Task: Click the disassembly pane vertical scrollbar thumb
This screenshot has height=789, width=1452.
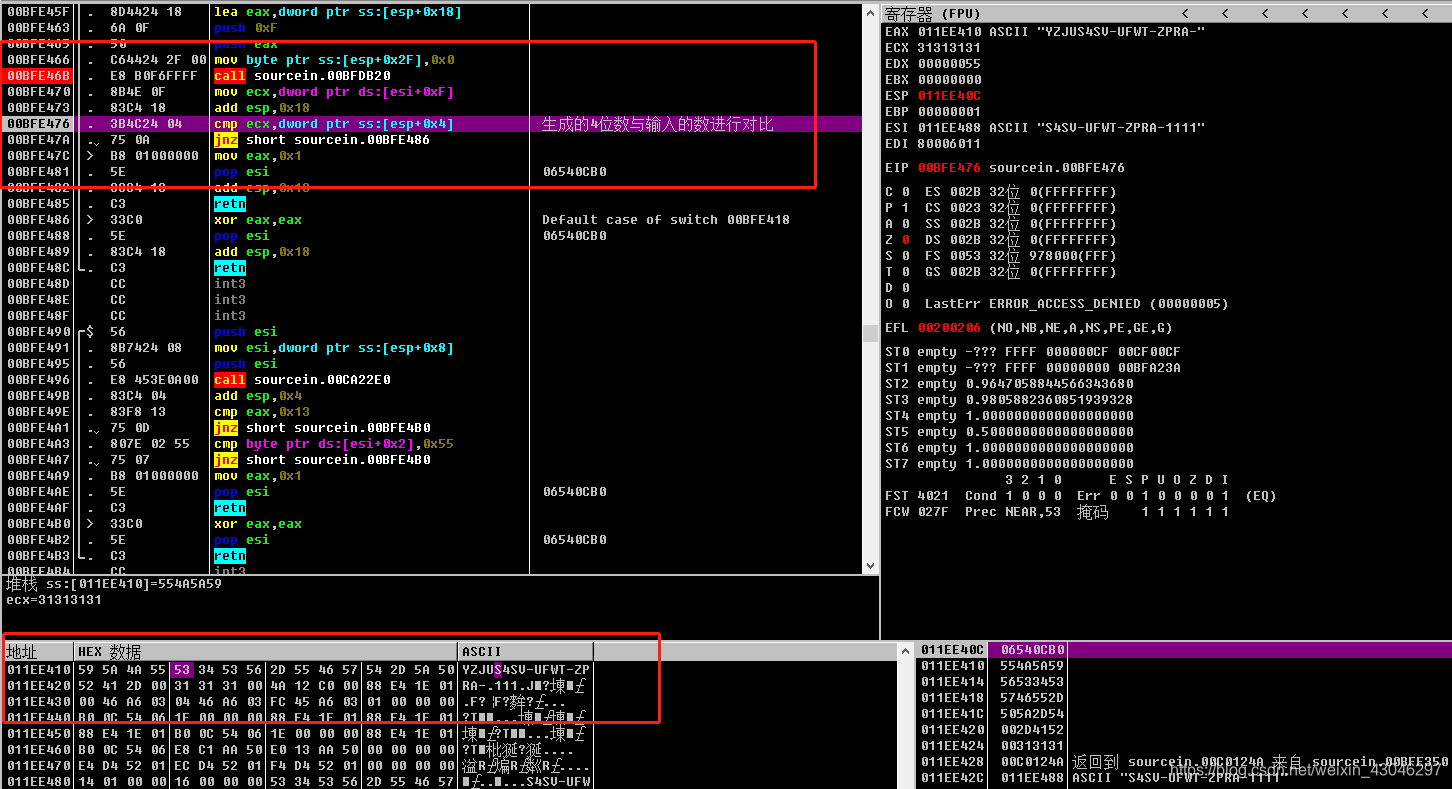Action: tap(870, 333)
